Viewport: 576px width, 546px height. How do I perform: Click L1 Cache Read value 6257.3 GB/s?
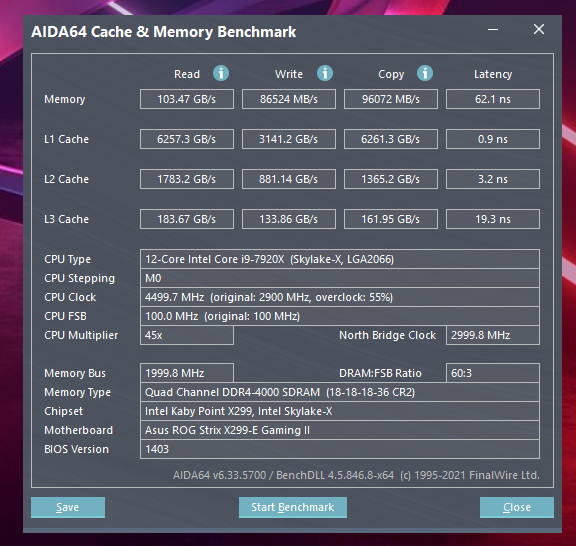click(187, 139)
